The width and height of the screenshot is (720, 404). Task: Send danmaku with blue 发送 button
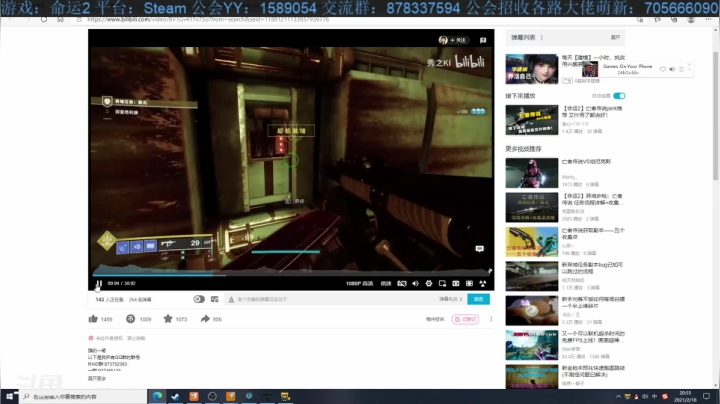coord(478,299)
